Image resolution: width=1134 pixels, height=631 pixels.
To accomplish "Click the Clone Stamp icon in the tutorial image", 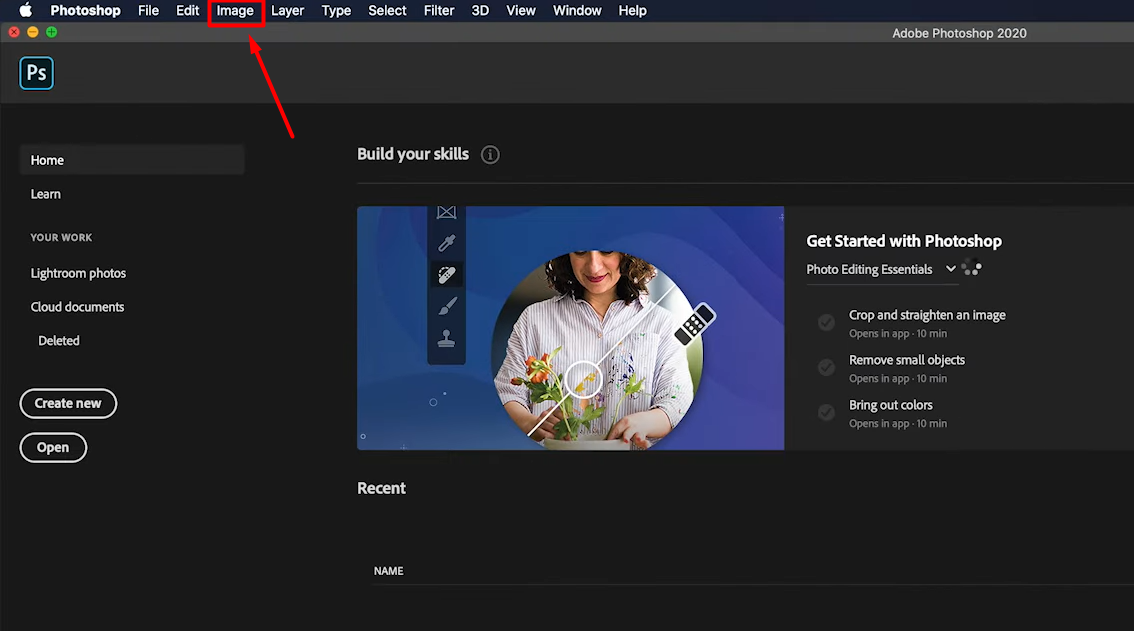I will 446,337.
